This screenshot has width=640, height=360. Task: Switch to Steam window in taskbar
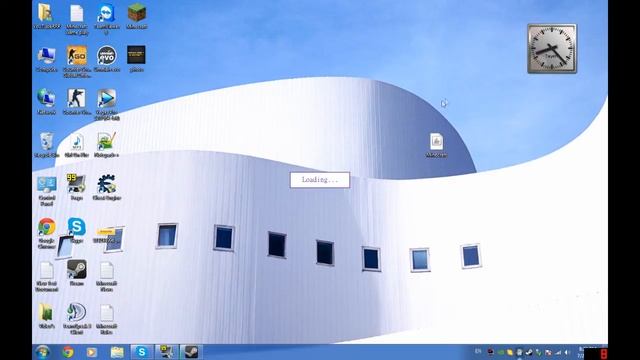[x=191, y=352]
